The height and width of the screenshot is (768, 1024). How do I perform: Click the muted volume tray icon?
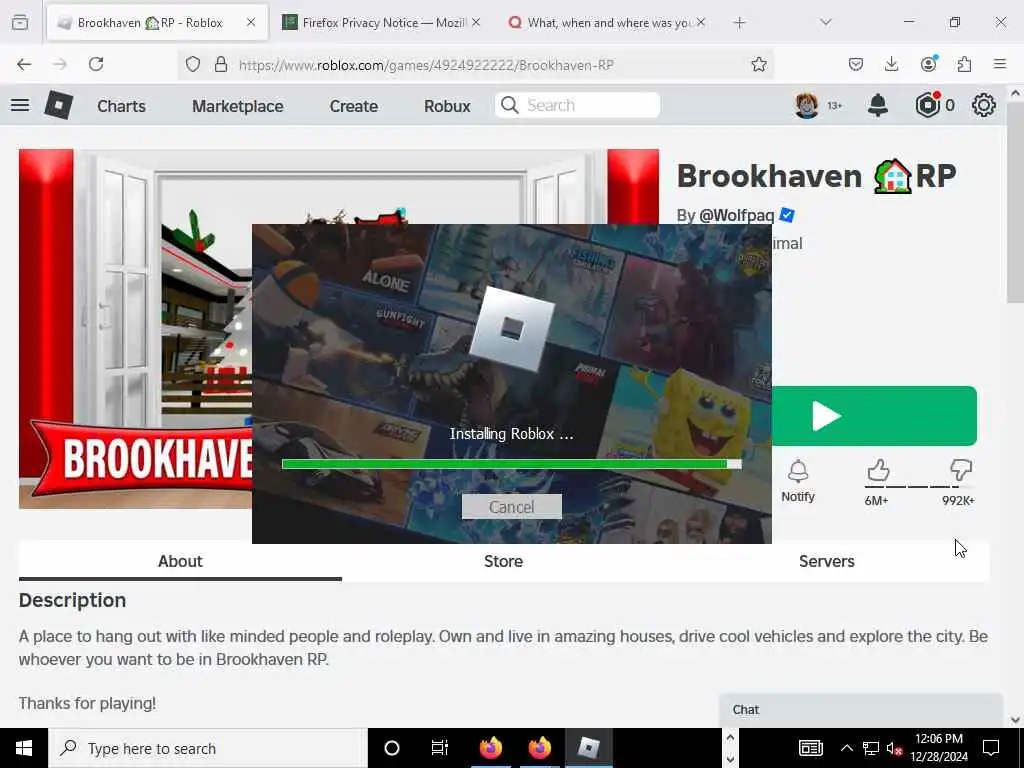(895, 748)
